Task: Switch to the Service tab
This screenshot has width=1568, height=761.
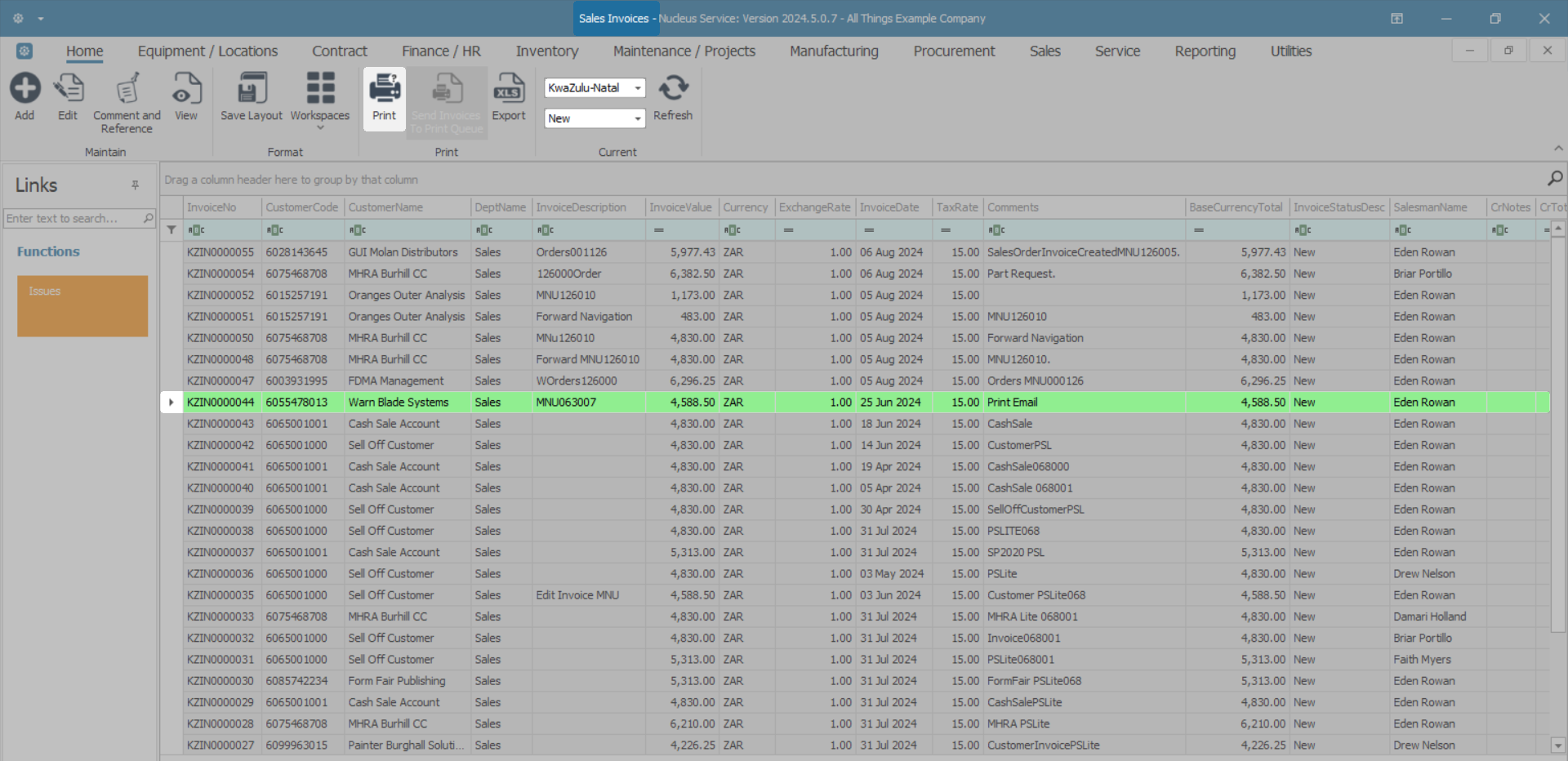Action: [x=1117, y=51]
